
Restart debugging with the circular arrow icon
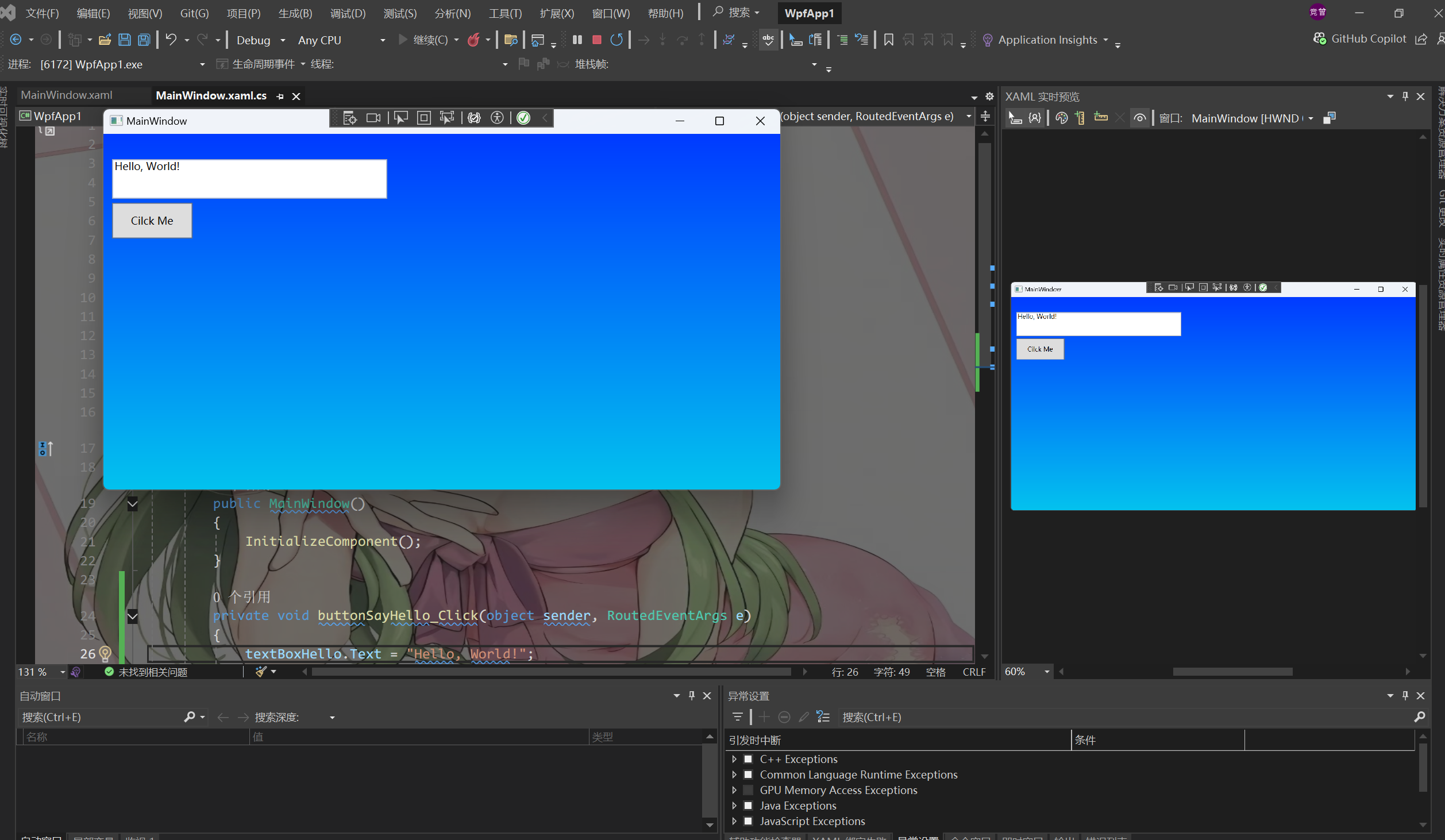616,40
